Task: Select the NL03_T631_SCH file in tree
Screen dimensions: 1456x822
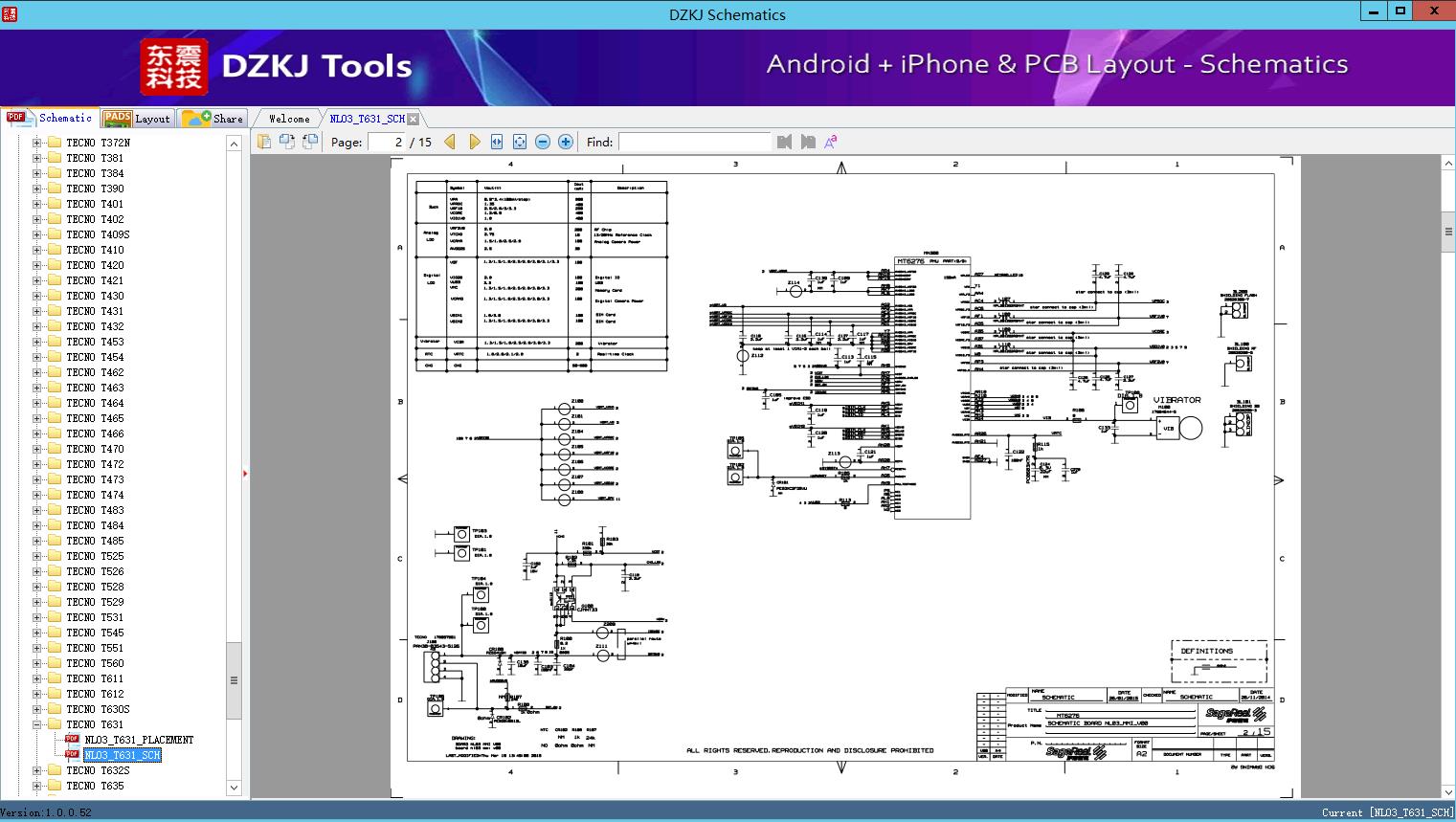Action: tap(123, 755)
